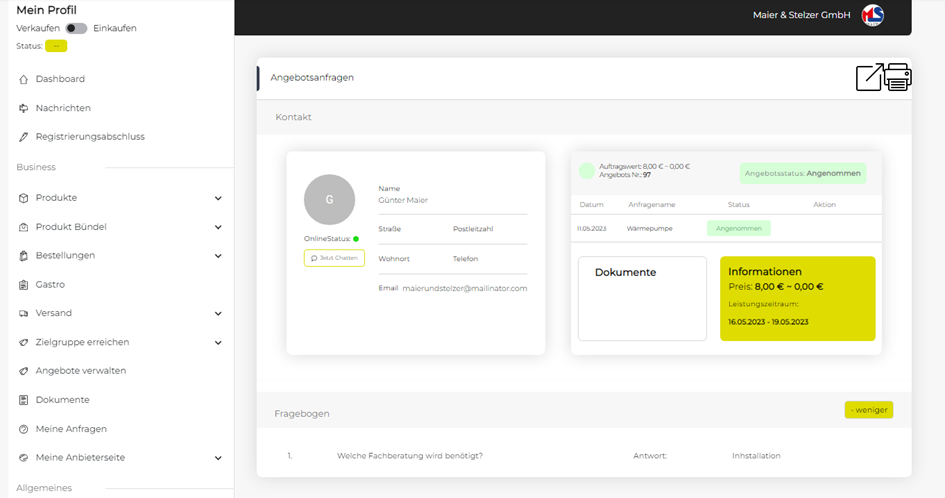The width and height of the screenshot is (945, 498).
Task: Click the G avatar of Günter Maier
Action: [329, 200]
